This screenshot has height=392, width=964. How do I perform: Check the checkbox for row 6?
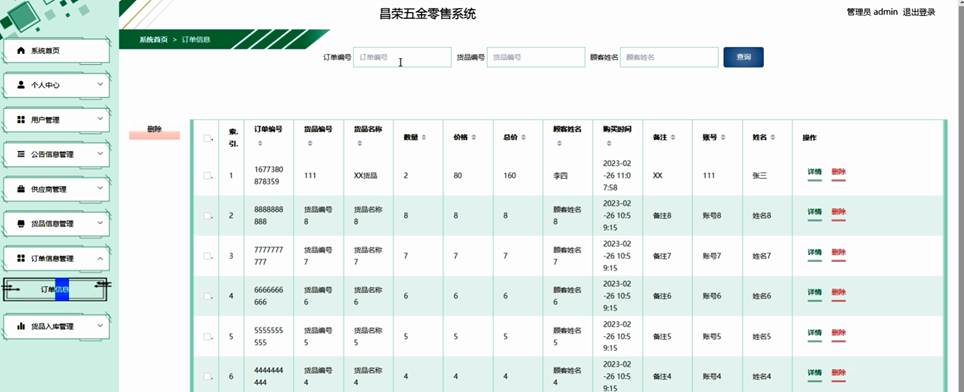[207, 376]
